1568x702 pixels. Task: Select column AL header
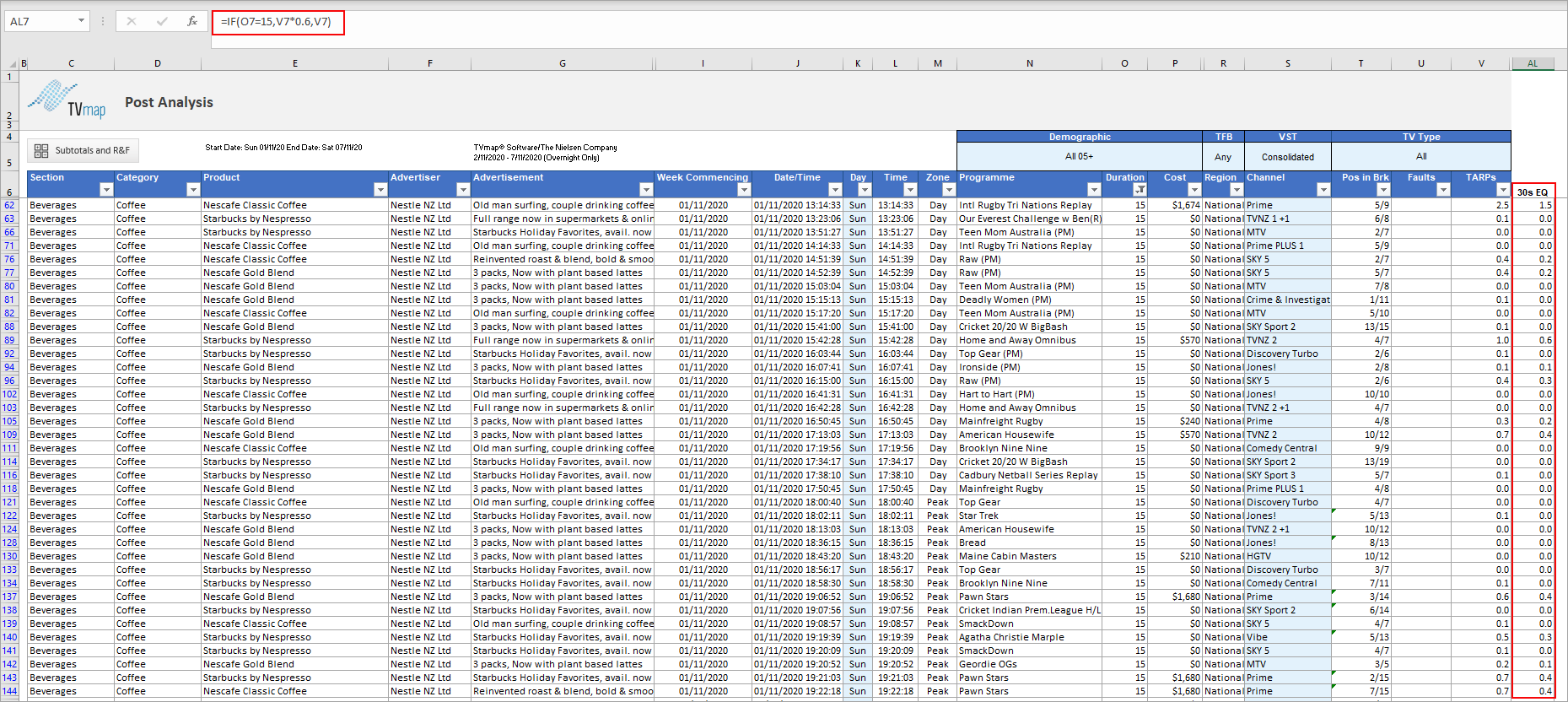(x=1533, y=63)
